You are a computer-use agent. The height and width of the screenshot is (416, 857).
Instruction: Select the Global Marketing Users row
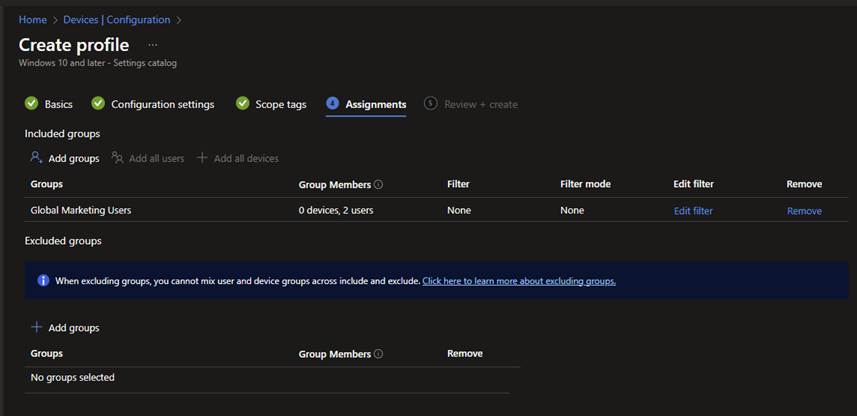point(81,211)
